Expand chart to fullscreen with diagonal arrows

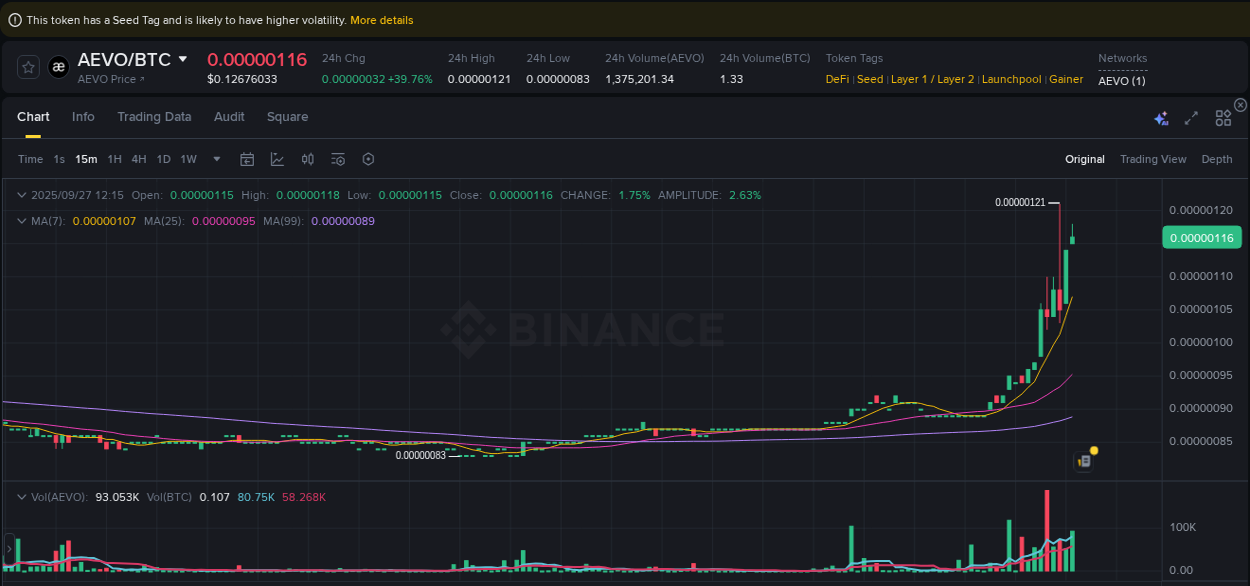(1191, 117)
